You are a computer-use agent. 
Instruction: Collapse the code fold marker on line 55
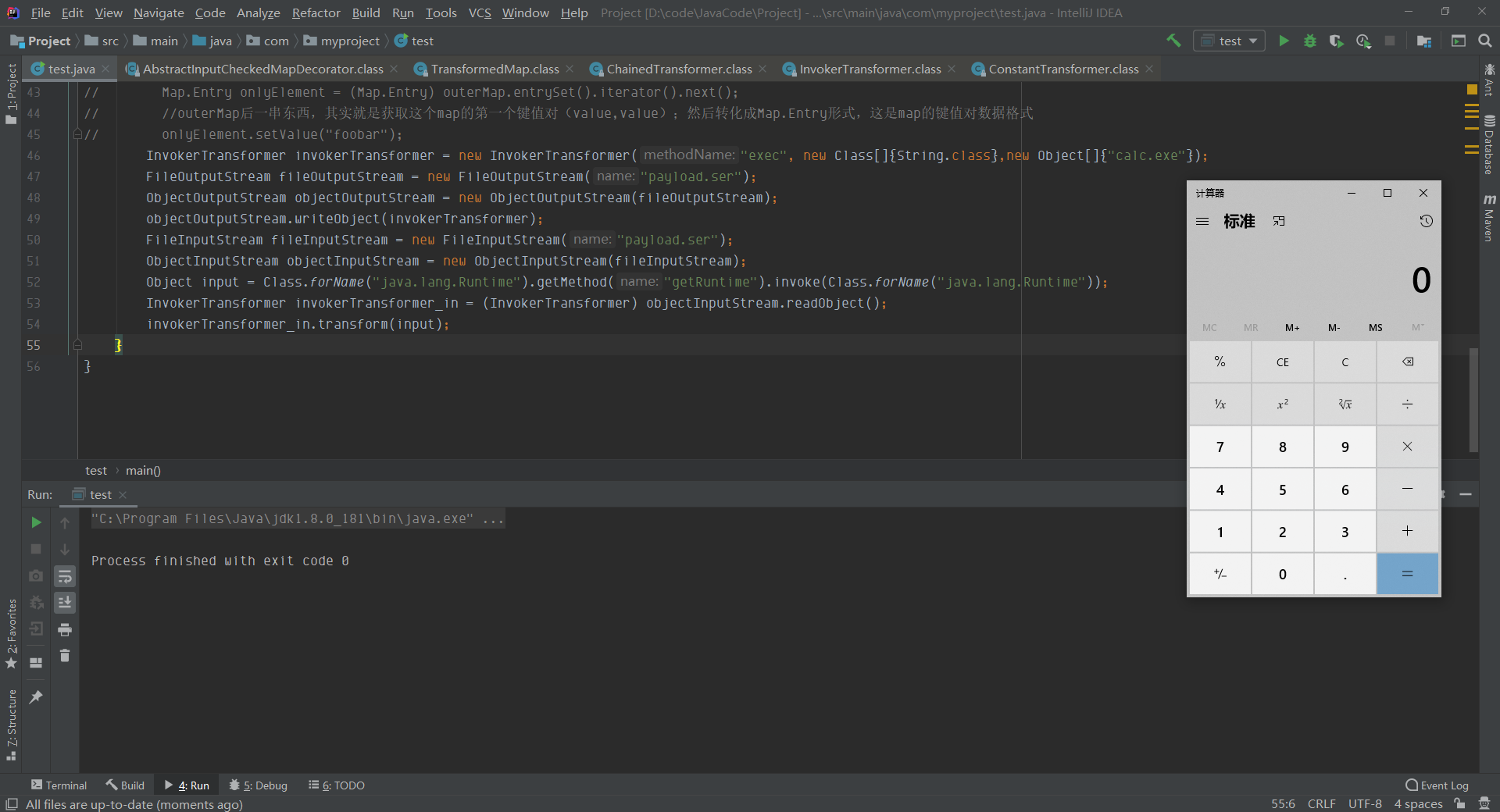click(x=77, y=344)
